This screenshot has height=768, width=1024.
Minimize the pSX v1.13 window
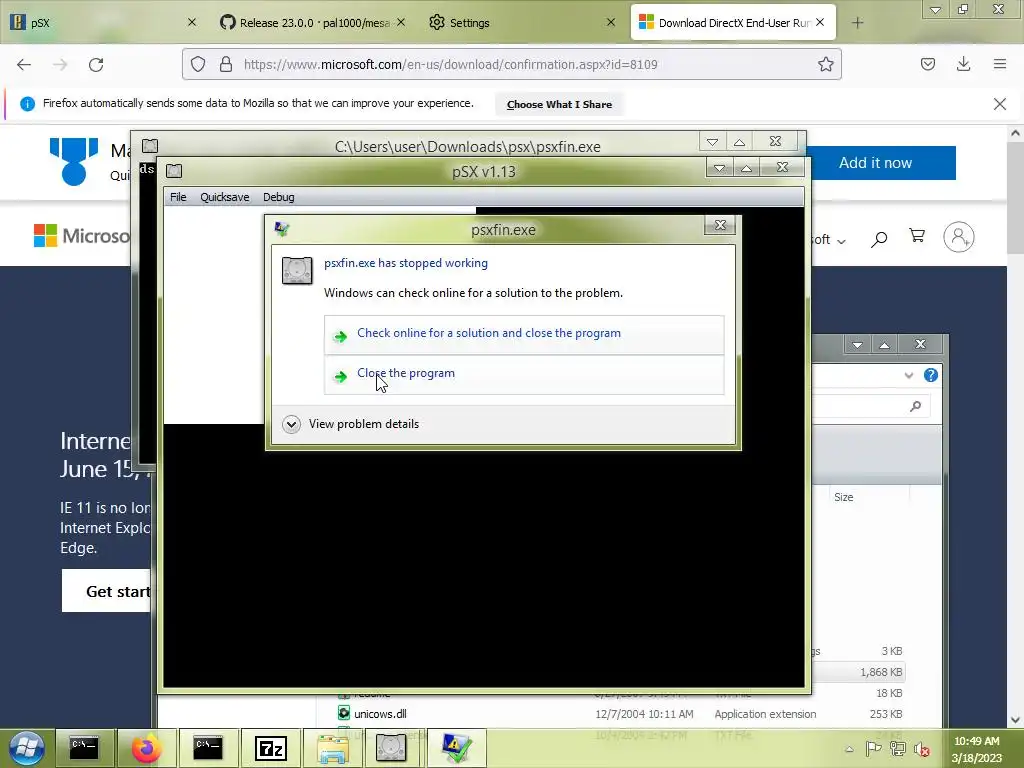[x=719, y=168]
